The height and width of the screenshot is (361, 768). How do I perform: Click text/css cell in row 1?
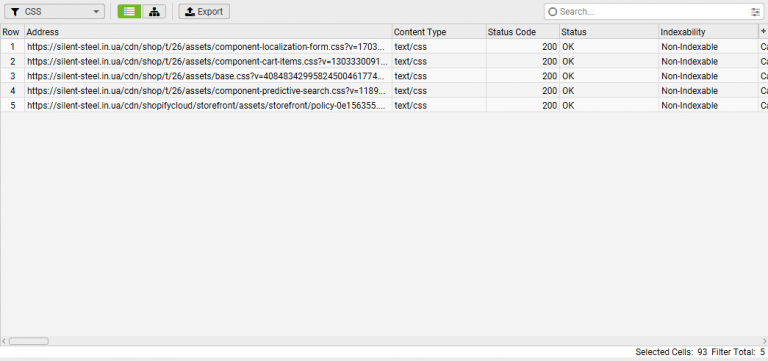pyautogui.click(x=439, y=47)
